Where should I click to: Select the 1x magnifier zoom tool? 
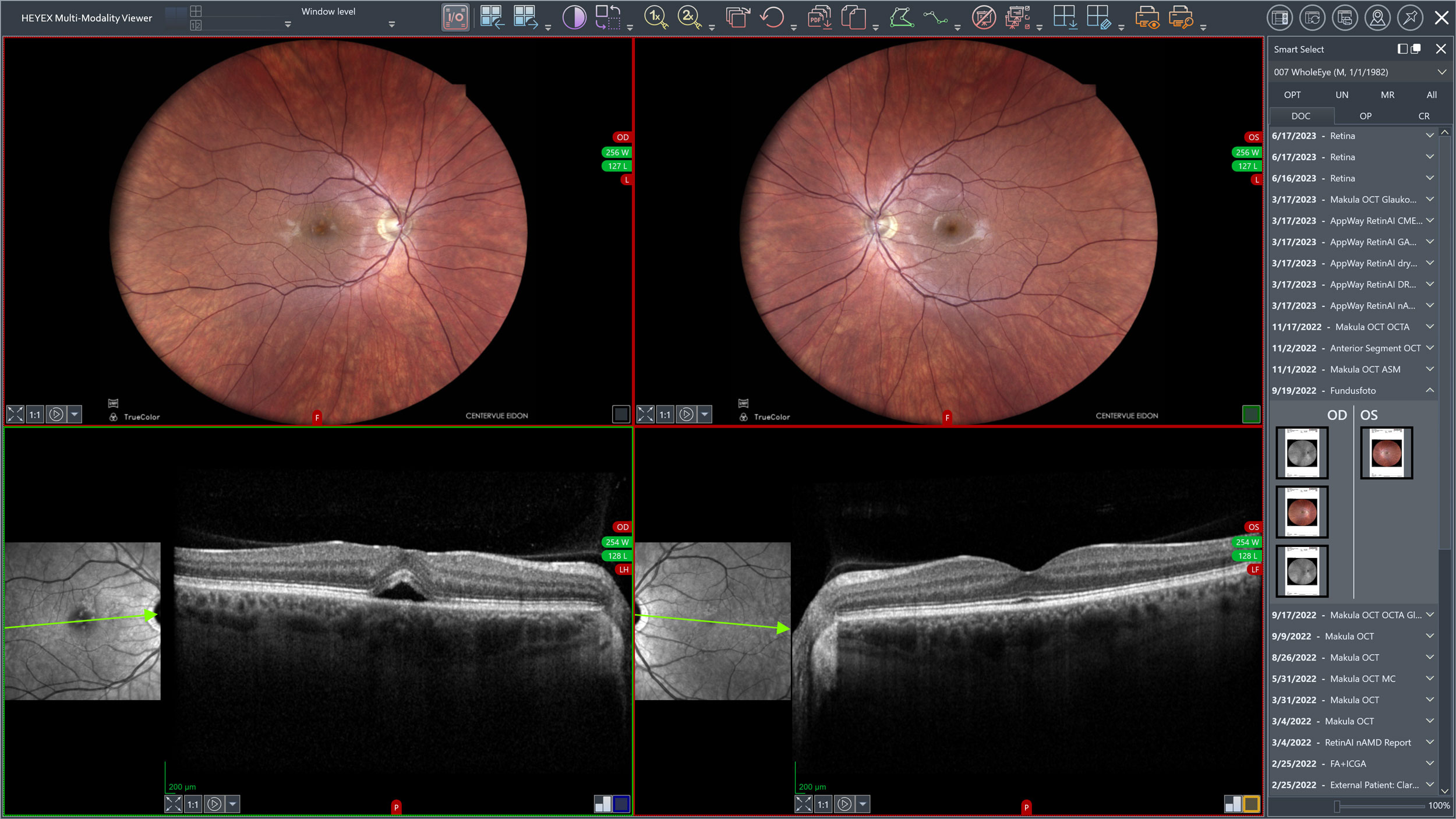pyautogui.click(x=656, y=17)
